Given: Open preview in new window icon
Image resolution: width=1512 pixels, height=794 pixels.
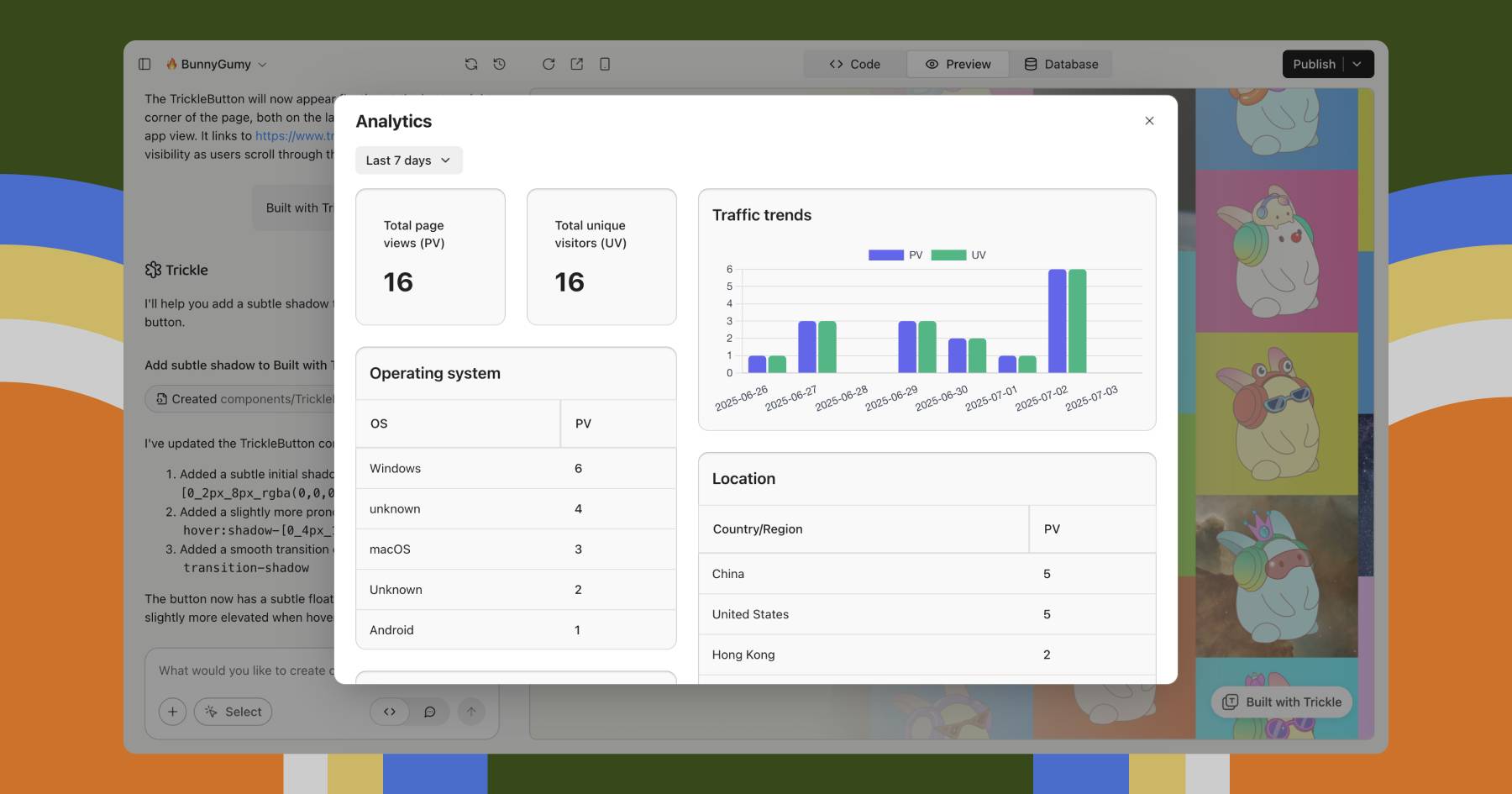Looking at the screenshot, I should pyautogui.click(x=577, y=64).
